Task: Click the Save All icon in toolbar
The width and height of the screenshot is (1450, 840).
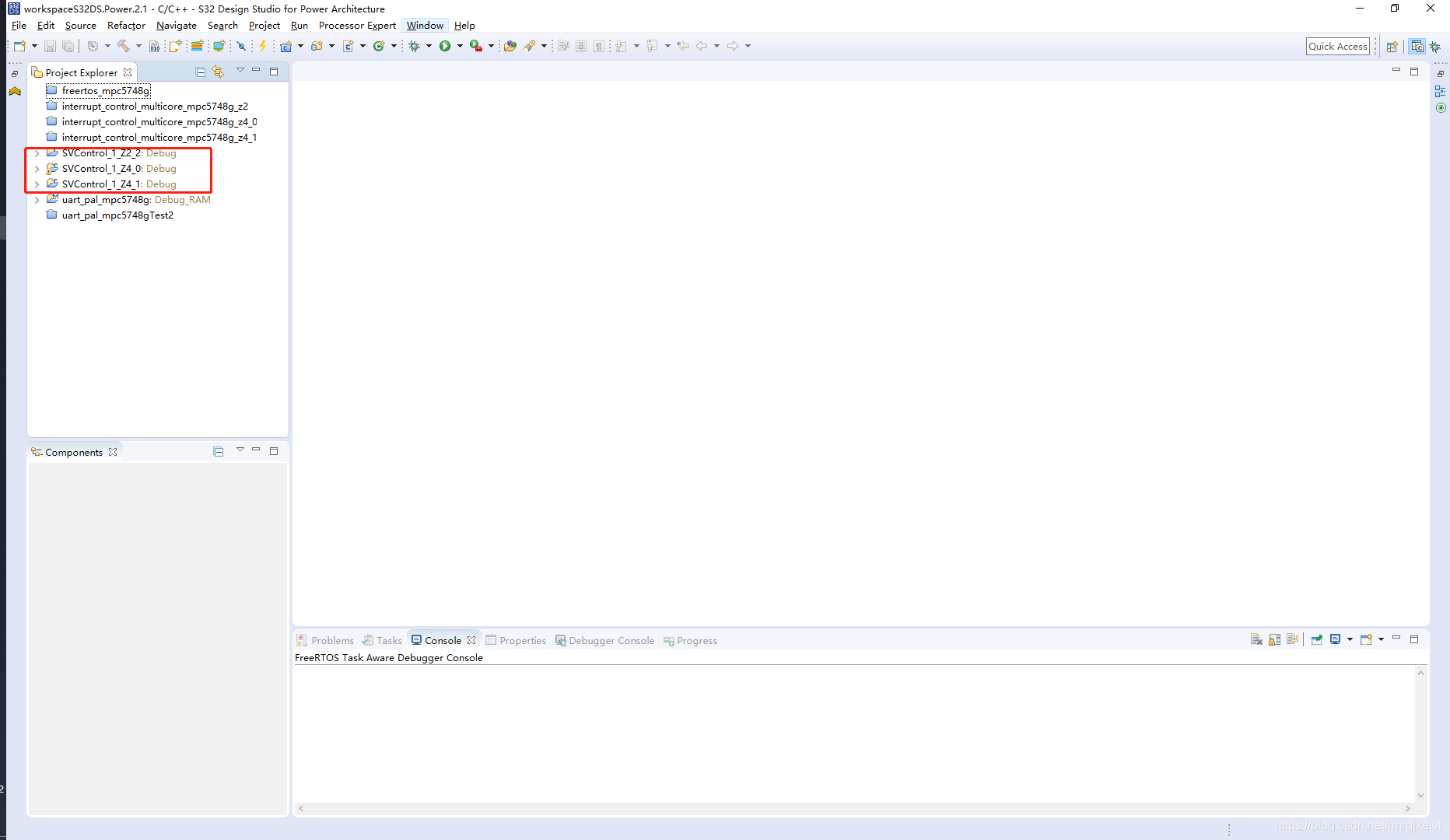Action: [x=68, y=46]
